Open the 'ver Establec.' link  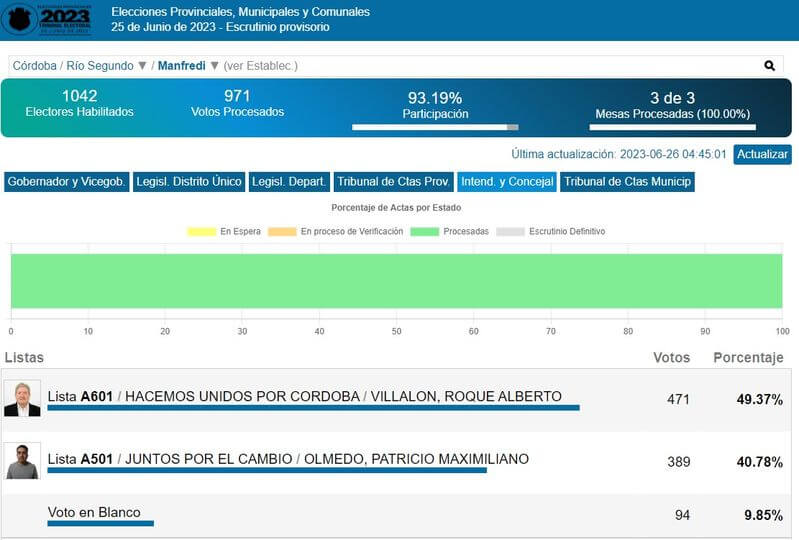point(260,66)
